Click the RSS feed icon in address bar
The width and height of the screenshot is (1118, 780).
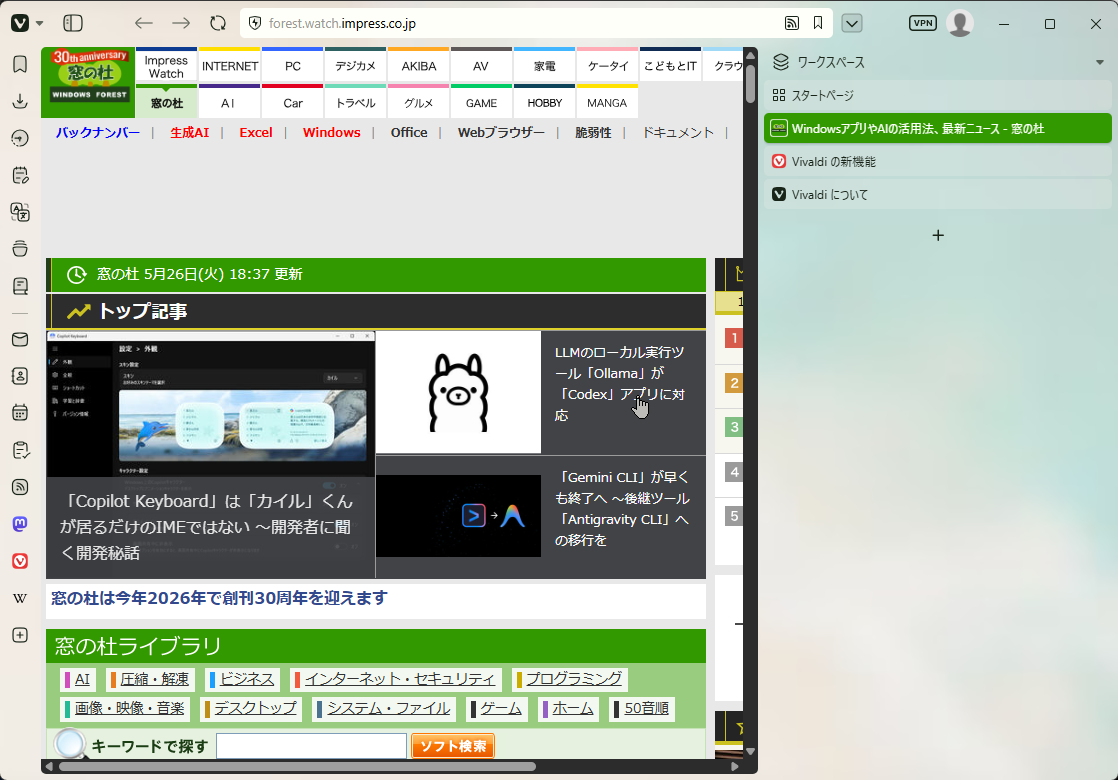click(791, 24)
